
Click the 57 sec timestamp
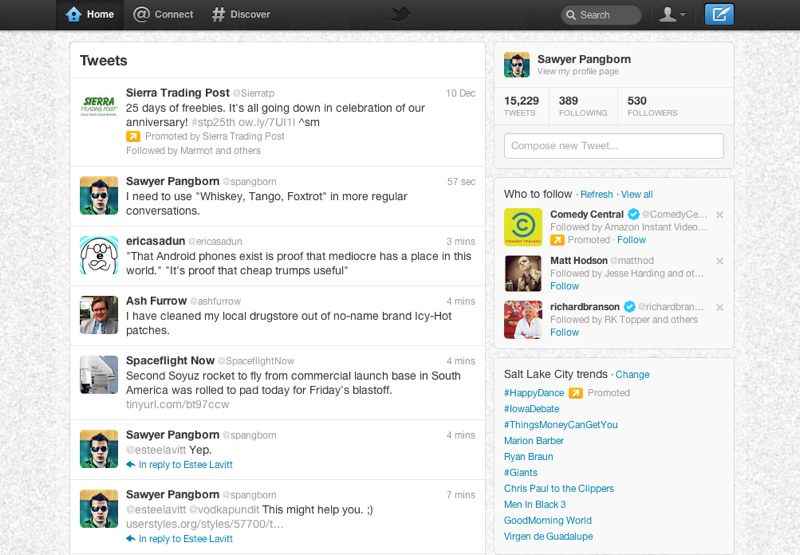(x=461, y=182)
